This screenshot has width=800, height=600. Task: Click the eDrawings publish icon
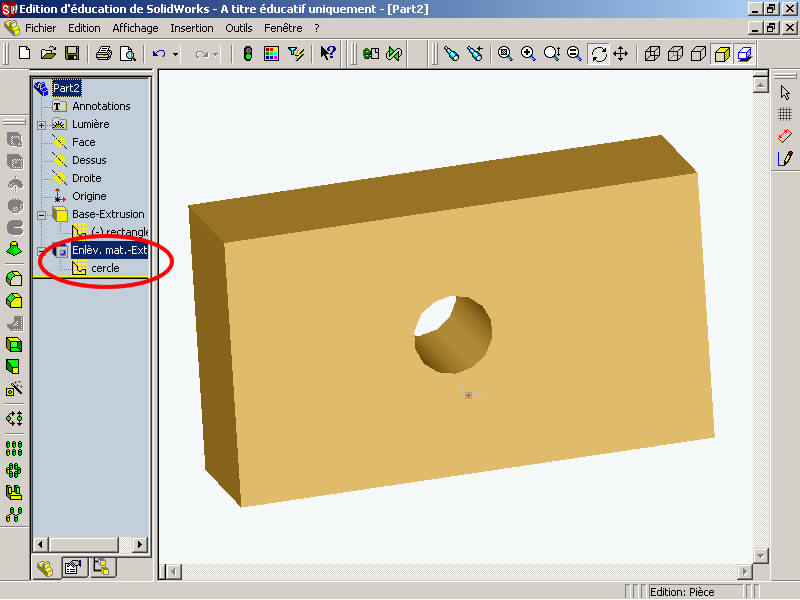371,53
